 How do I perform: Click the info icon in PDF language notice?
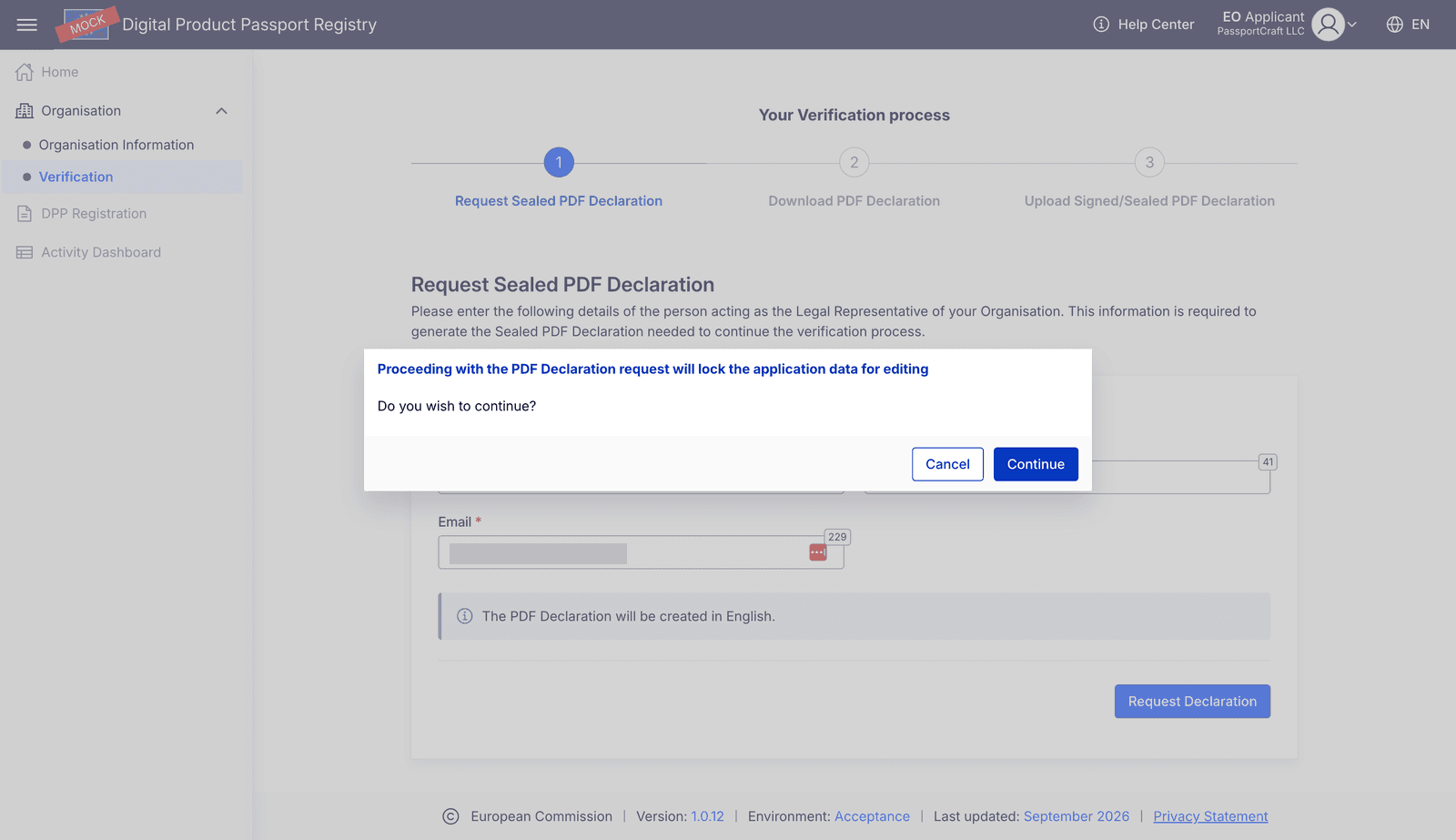pos(464,616)
